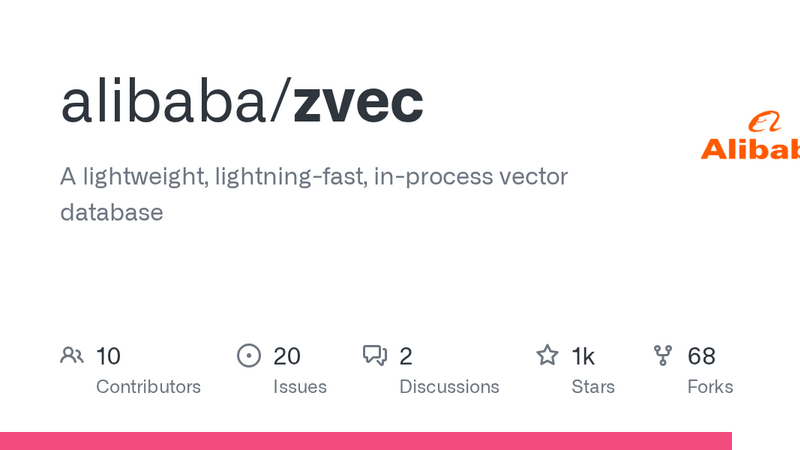Click the Stars star icon

(x=547, y=355)
